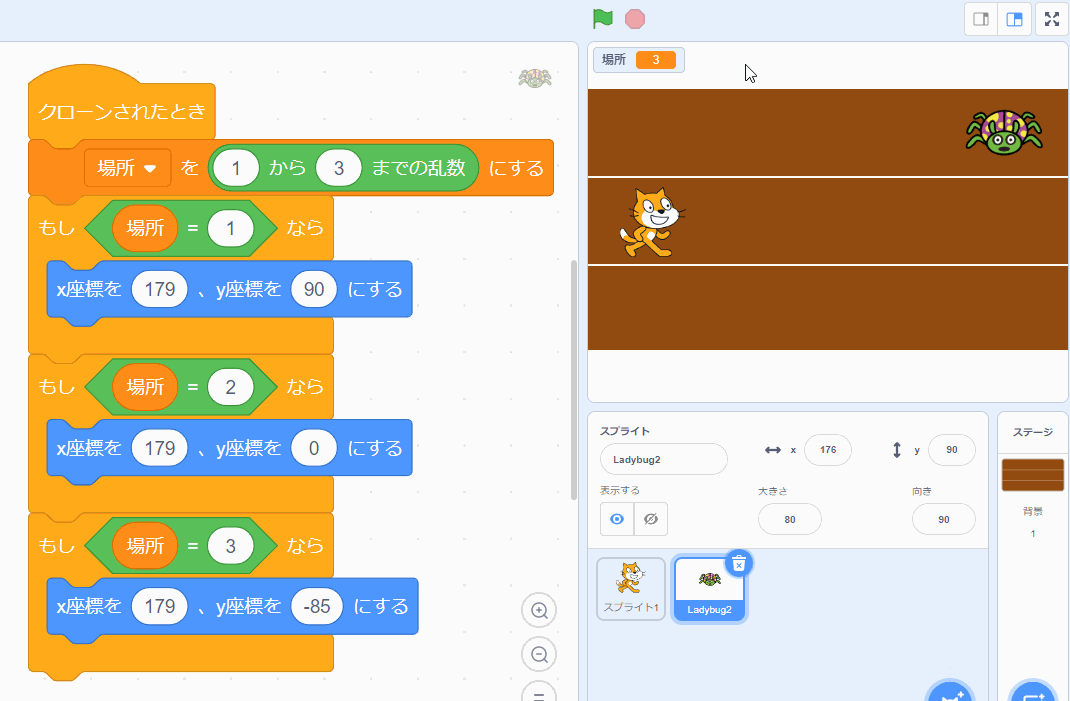This screenshot has height=701, width=1070.
Task: Edit x value 179 in the y 90 block
Action: click(160, 289)
